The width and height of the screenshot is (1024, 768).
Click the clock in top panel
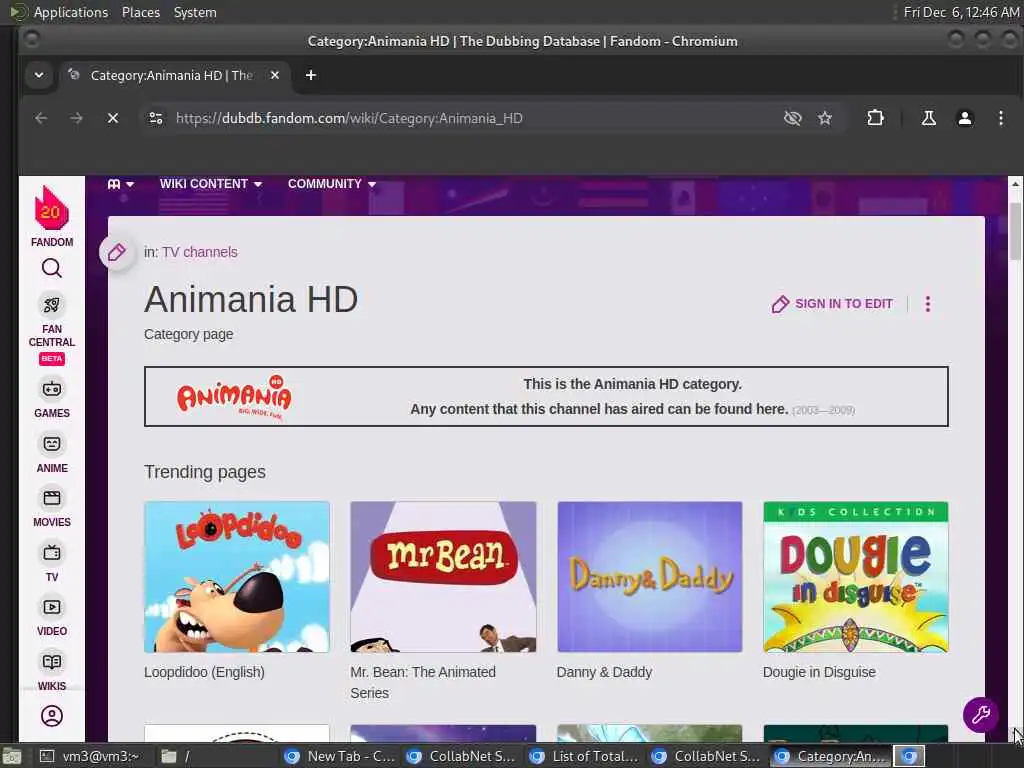pyautogui.click(x=961, y=12)
